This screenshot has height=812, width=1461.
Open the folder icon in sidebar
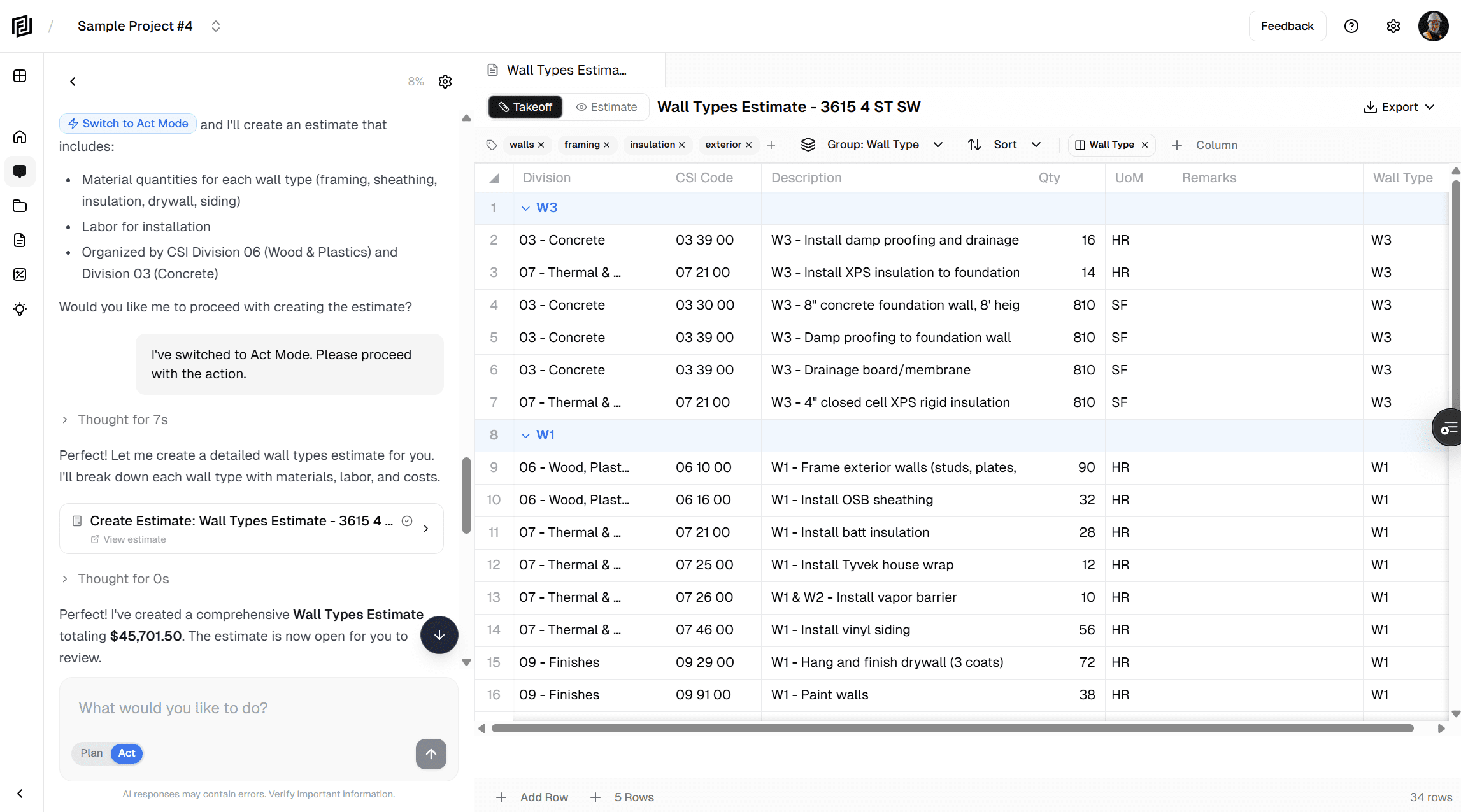click(20, 206)
